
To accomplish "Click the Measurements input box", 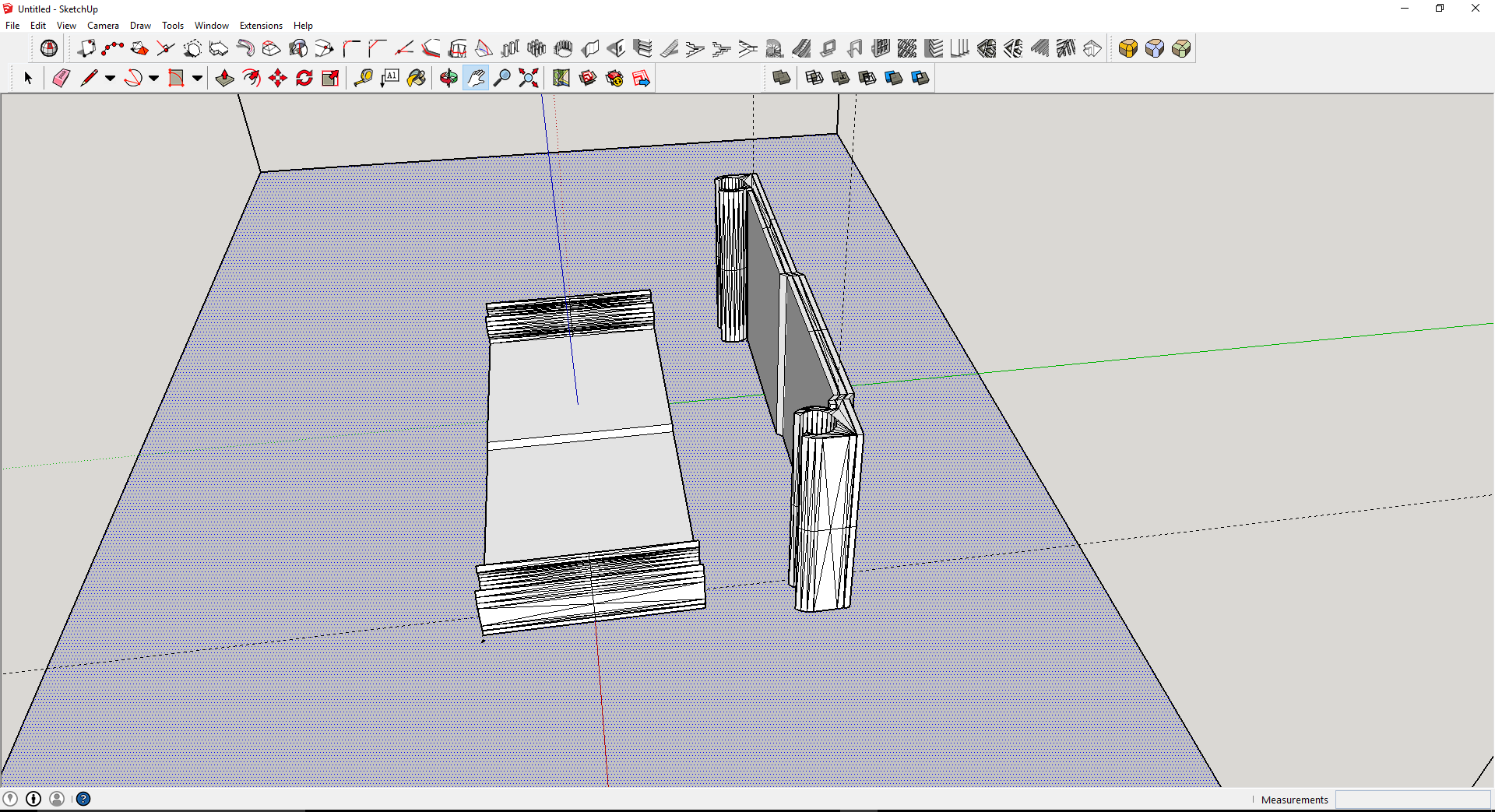I will 1412,800.
